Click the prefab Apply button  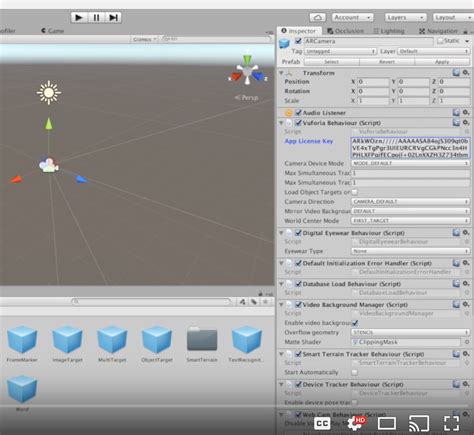point(442,62)
